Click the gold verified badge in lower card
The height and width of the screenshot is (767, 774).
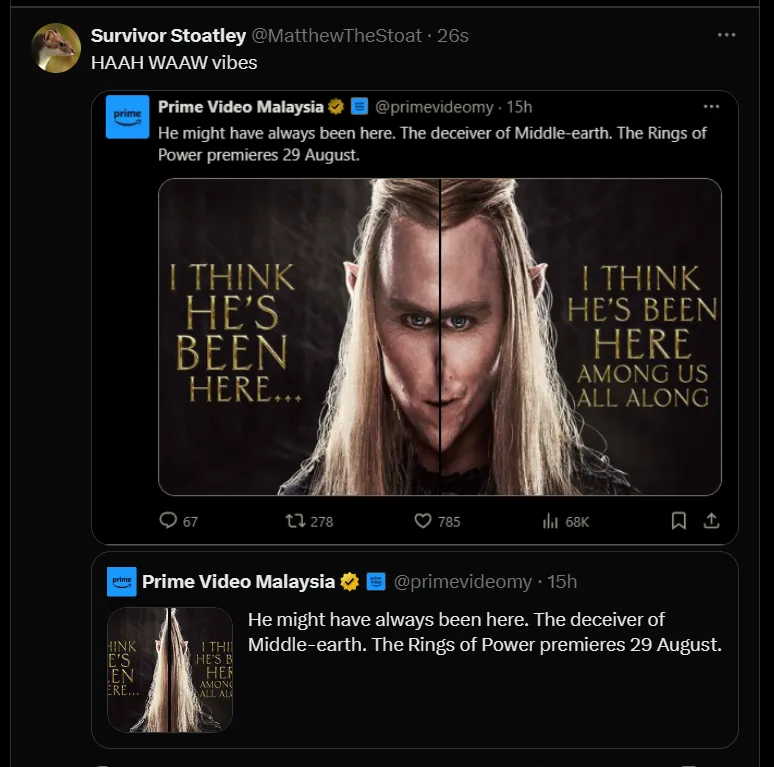coord(350,582)
